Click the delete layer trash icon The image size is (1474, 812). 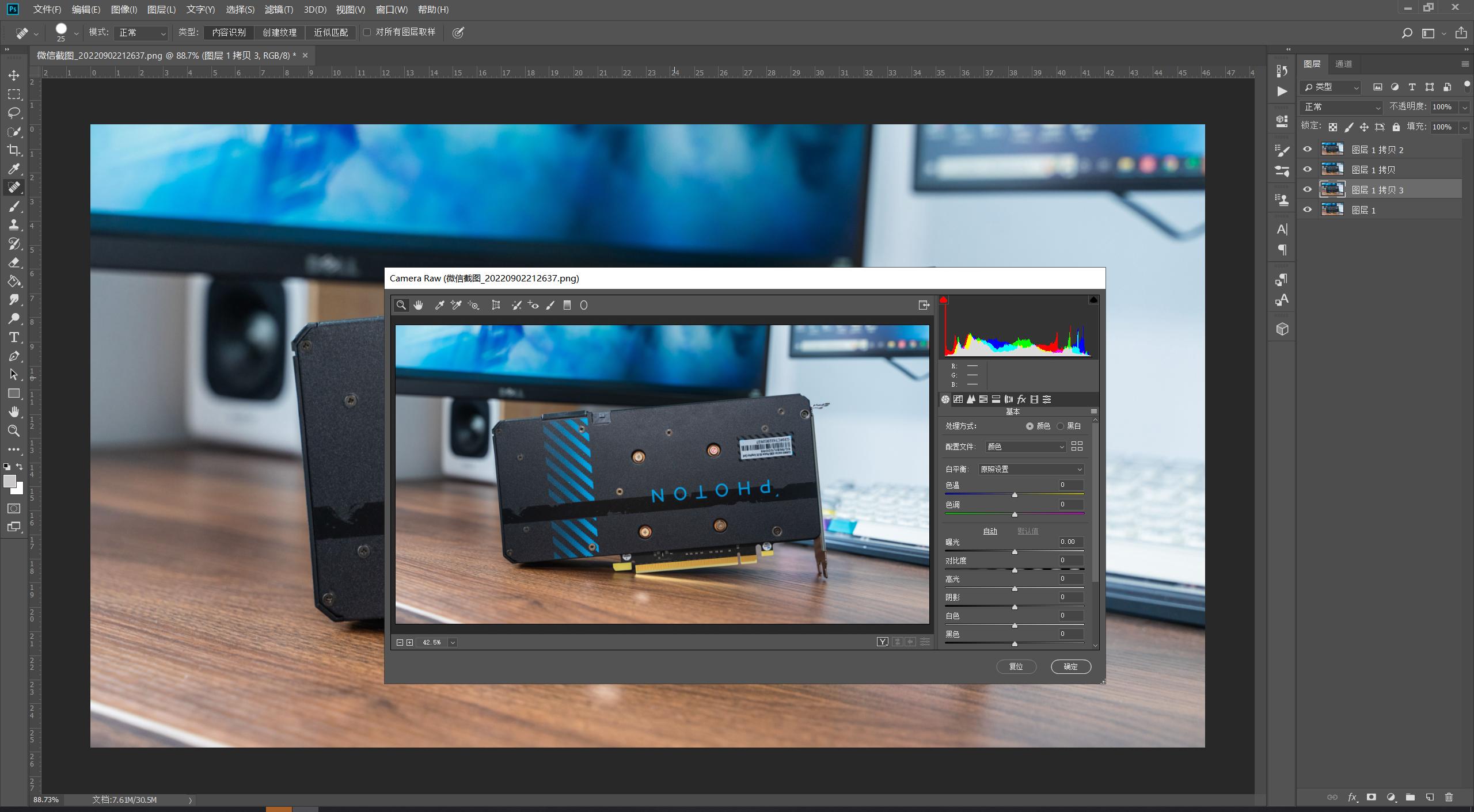pos(1449,797)
